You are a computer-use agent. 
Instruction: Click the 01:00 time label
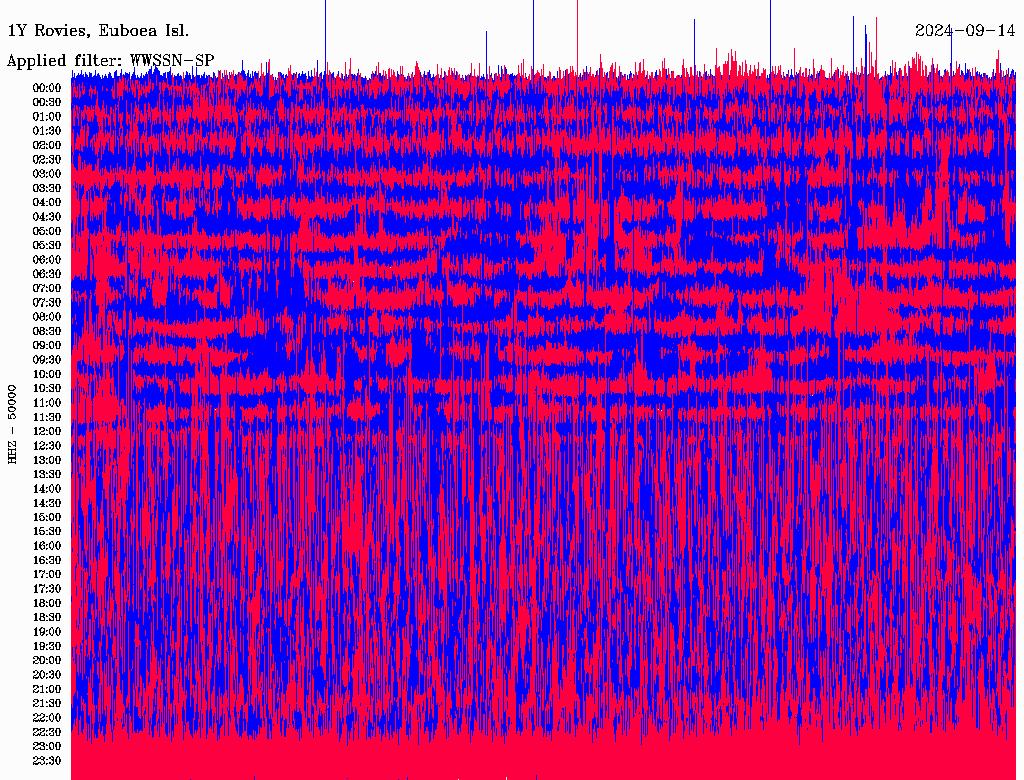pyautogui.click(x=47, y=116)
